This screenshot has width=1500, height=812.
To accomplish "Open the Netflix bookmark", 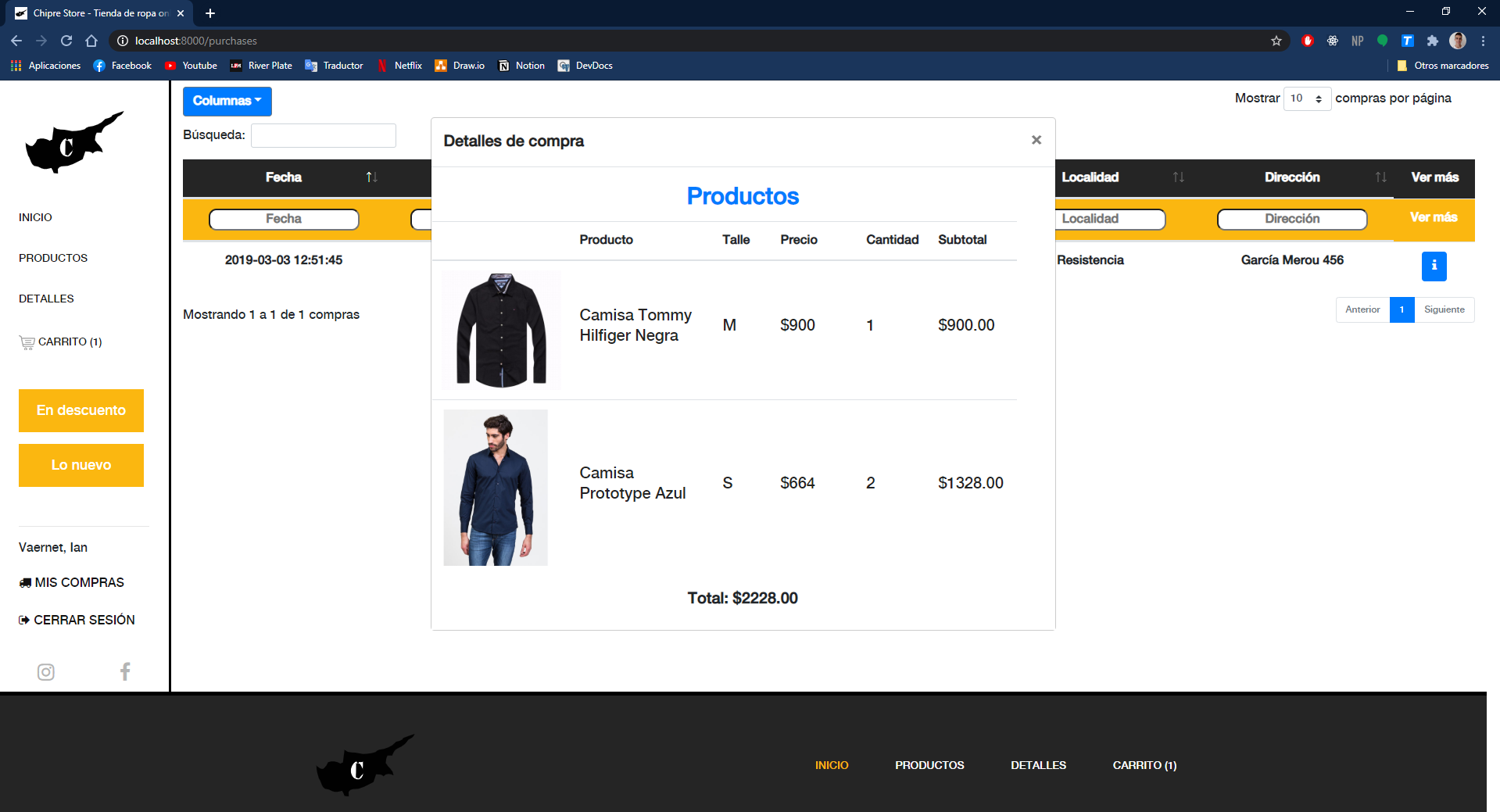I will point(399,66).
